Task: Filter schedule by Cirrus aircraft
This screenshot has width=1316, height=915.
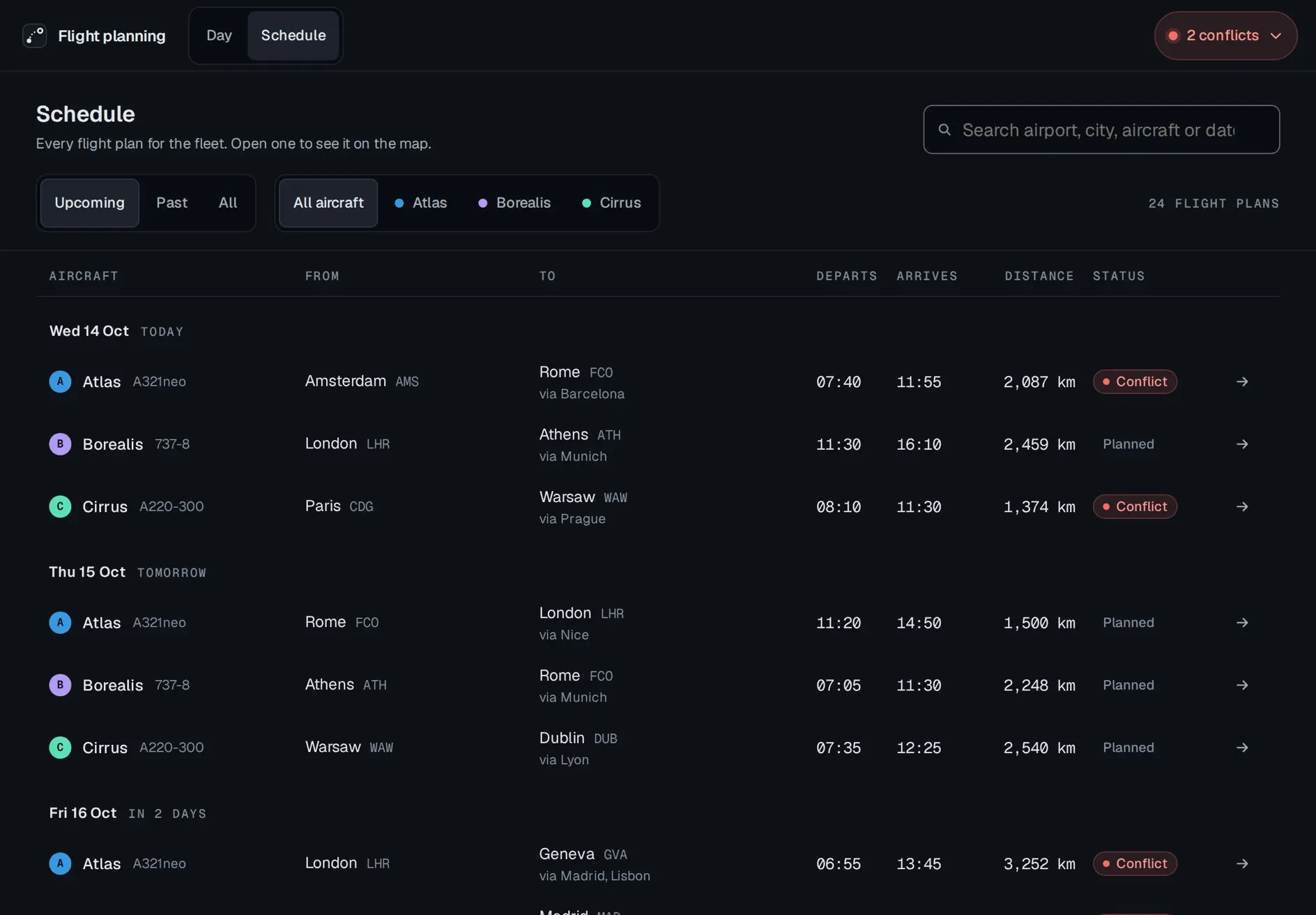Action: pos(611,203)
